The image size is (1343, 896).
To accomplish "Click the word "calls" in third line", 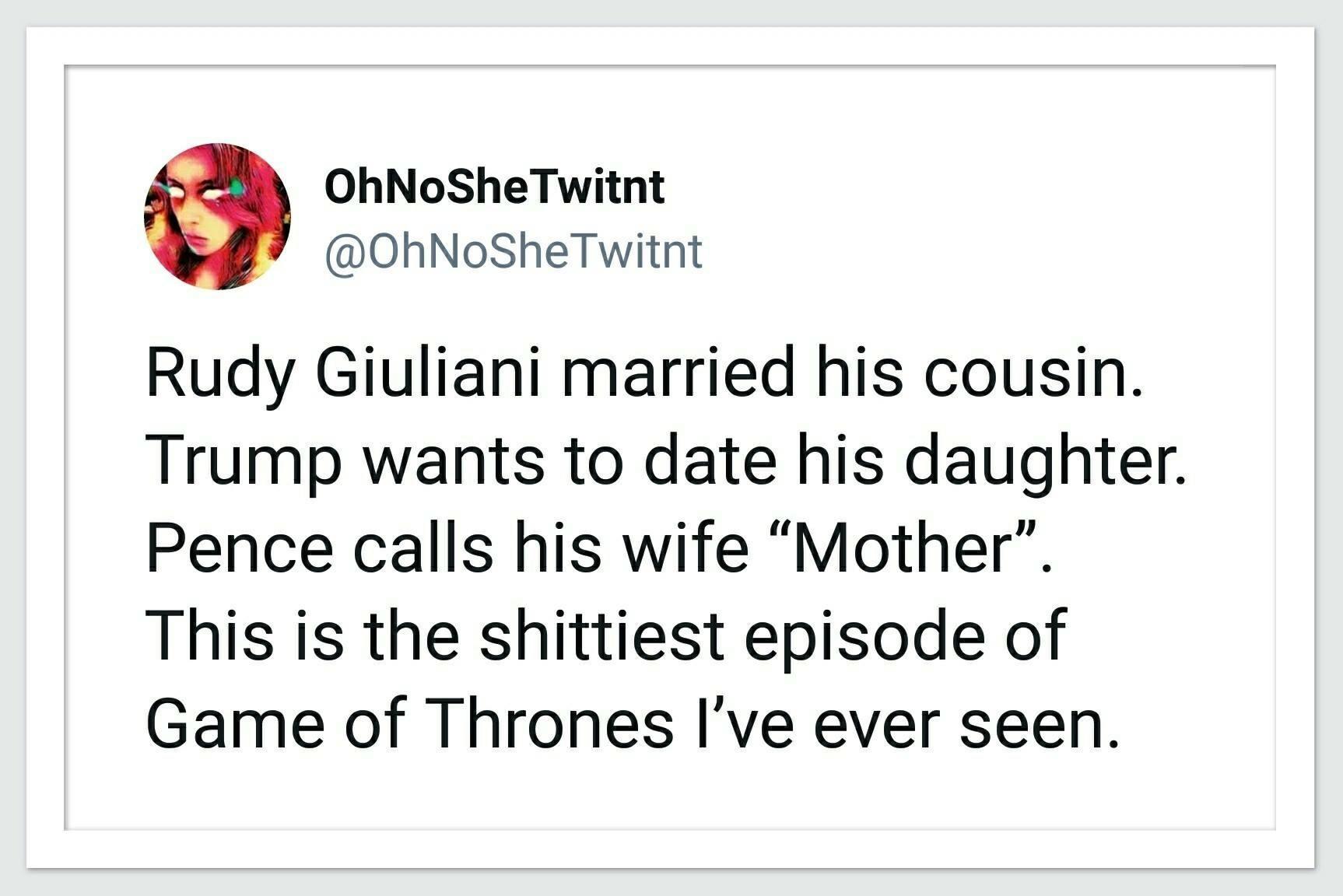I will click(423, 548).
